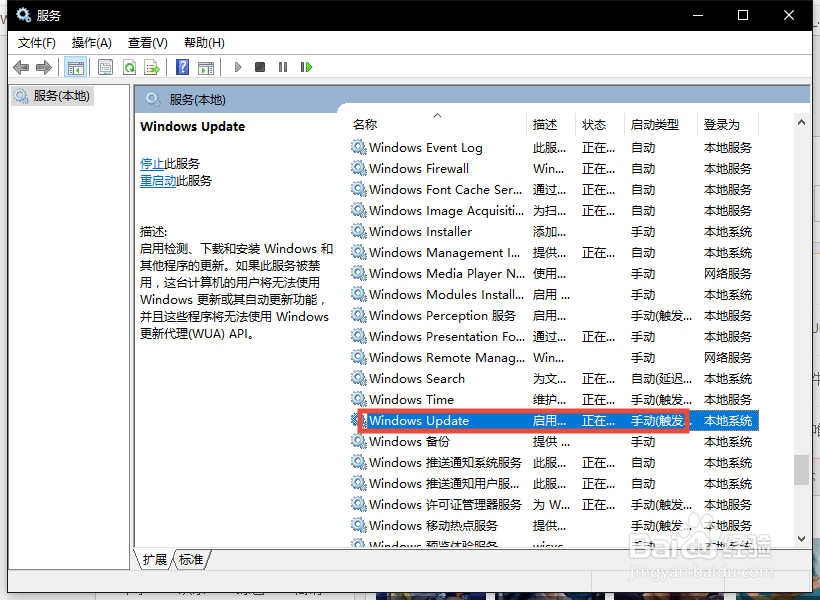Select the Windows Modules Installer row

click(554, 295)
